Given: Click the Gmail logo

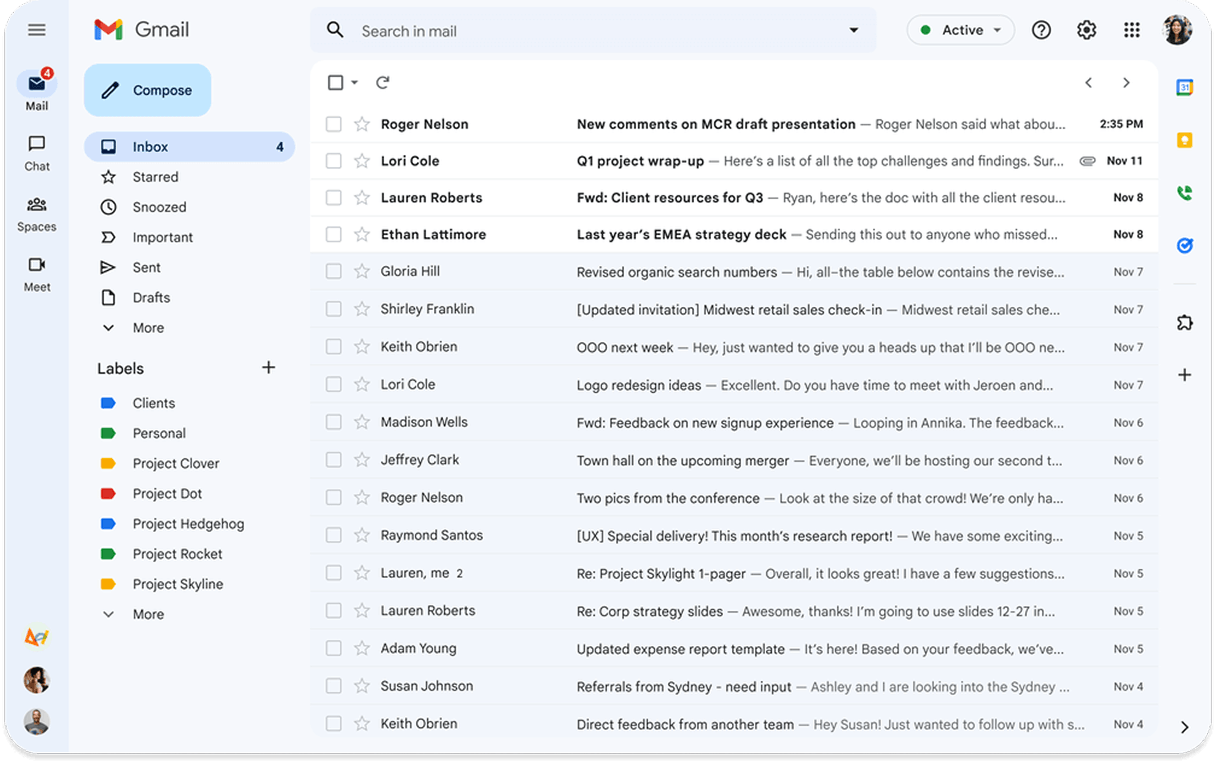Looking at the screenshot, I should point(141,30).
